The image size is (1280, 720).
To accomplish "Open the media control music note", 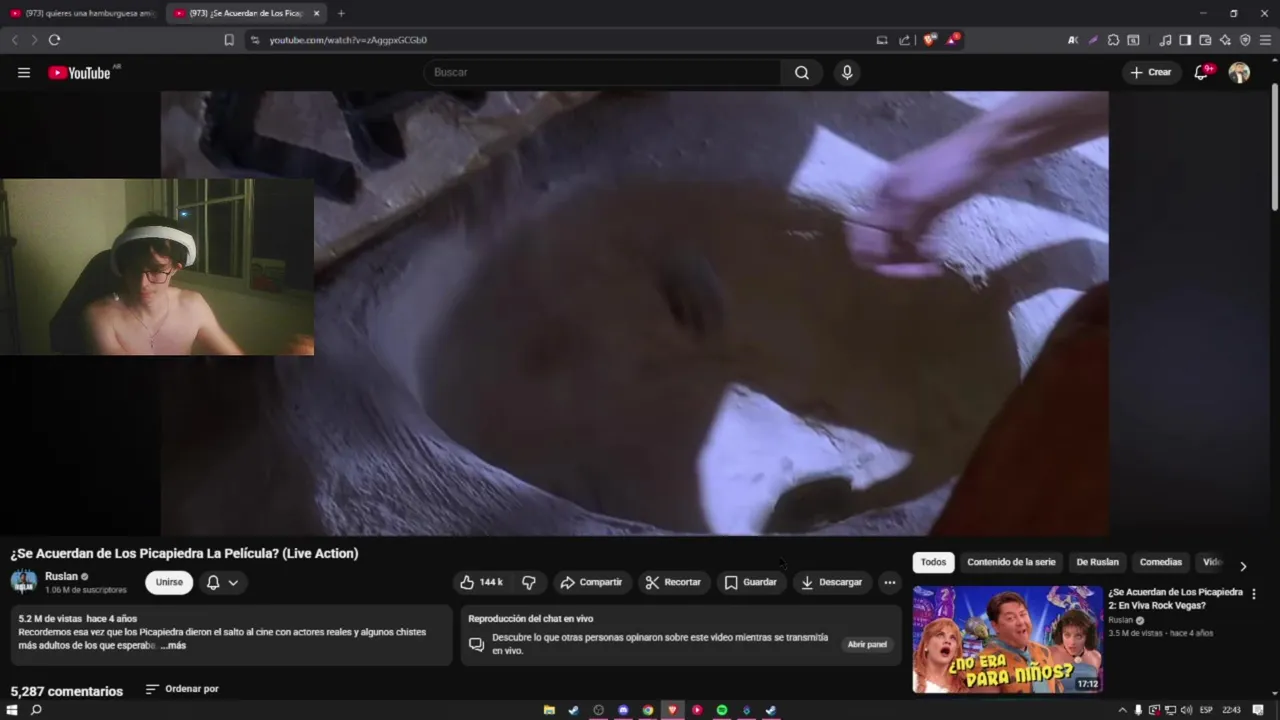I will pyautogui.click(x=1165, y=40).
